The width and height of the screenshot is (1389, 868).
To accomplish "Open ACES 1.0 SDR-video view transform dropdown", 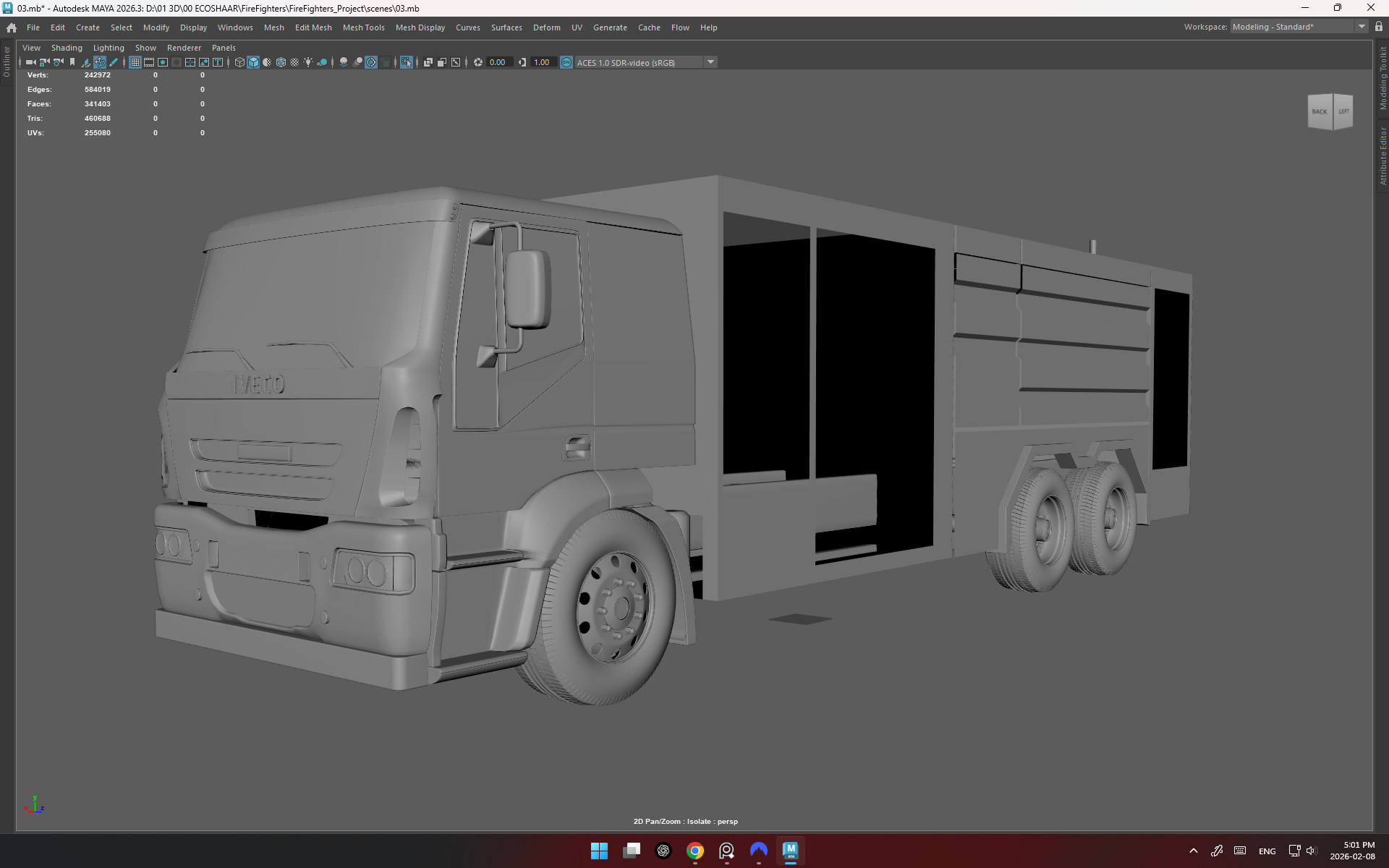I will click(710, 62).
